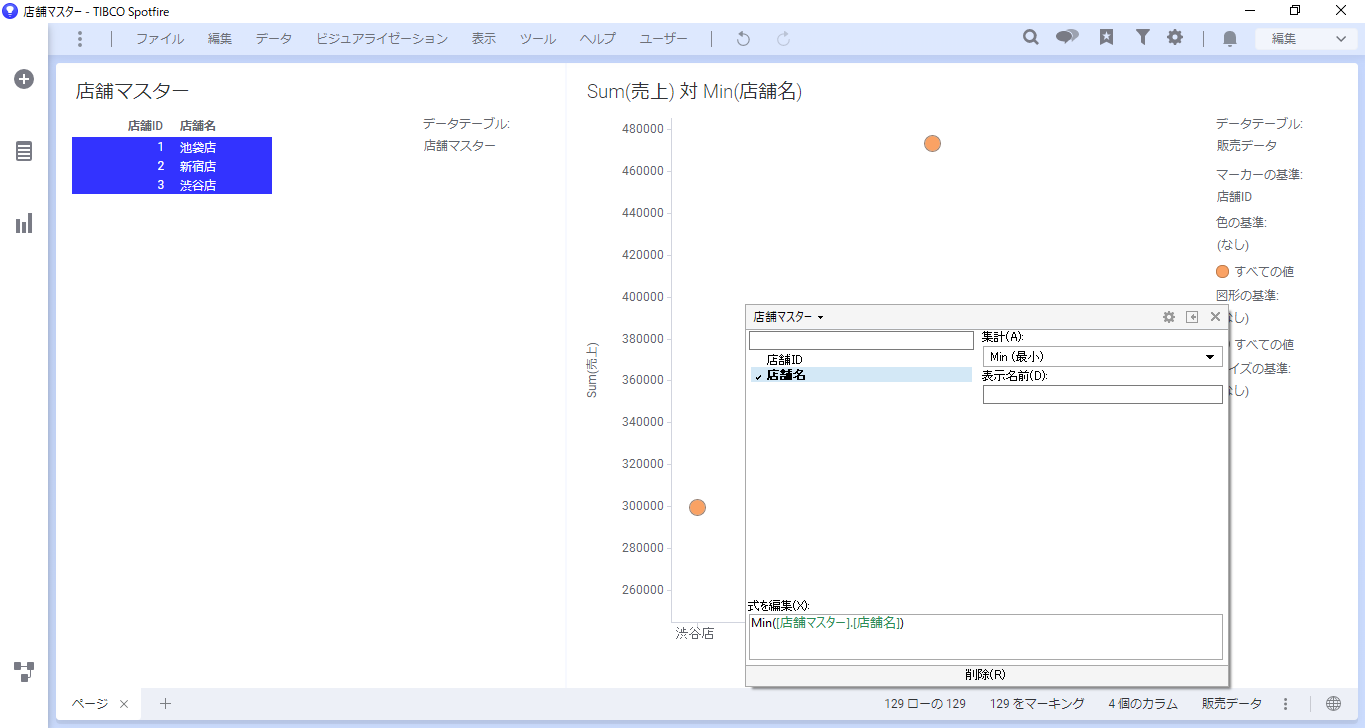Click 129 をマーキング in status bar
Image resolution: width=1365 pixels, height=728 pixels.
point(1037,704)
